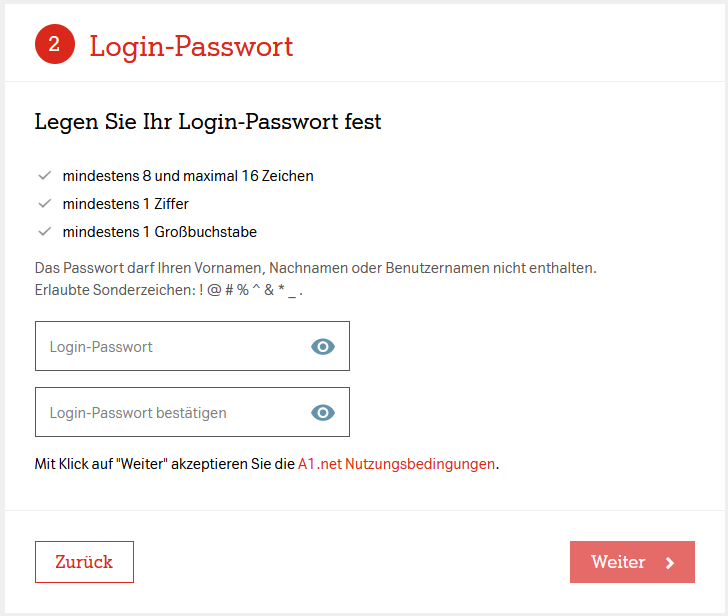Continue with the Weiter button
The image size is (728, 616).
(x=620, y=562)
